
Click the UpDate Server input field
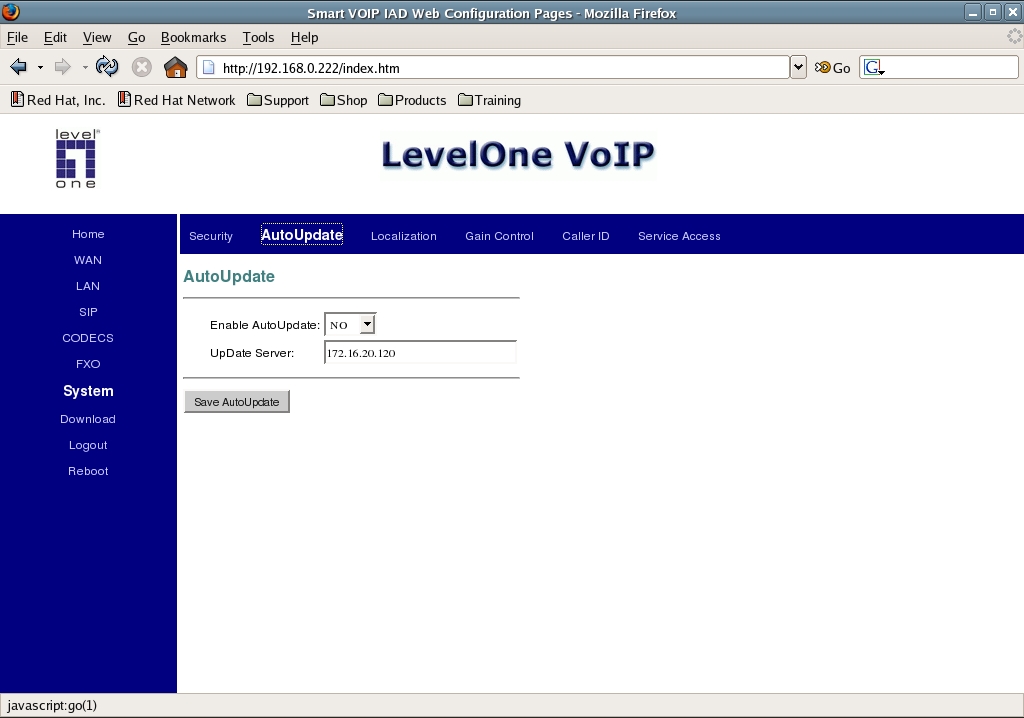[420, 353]
